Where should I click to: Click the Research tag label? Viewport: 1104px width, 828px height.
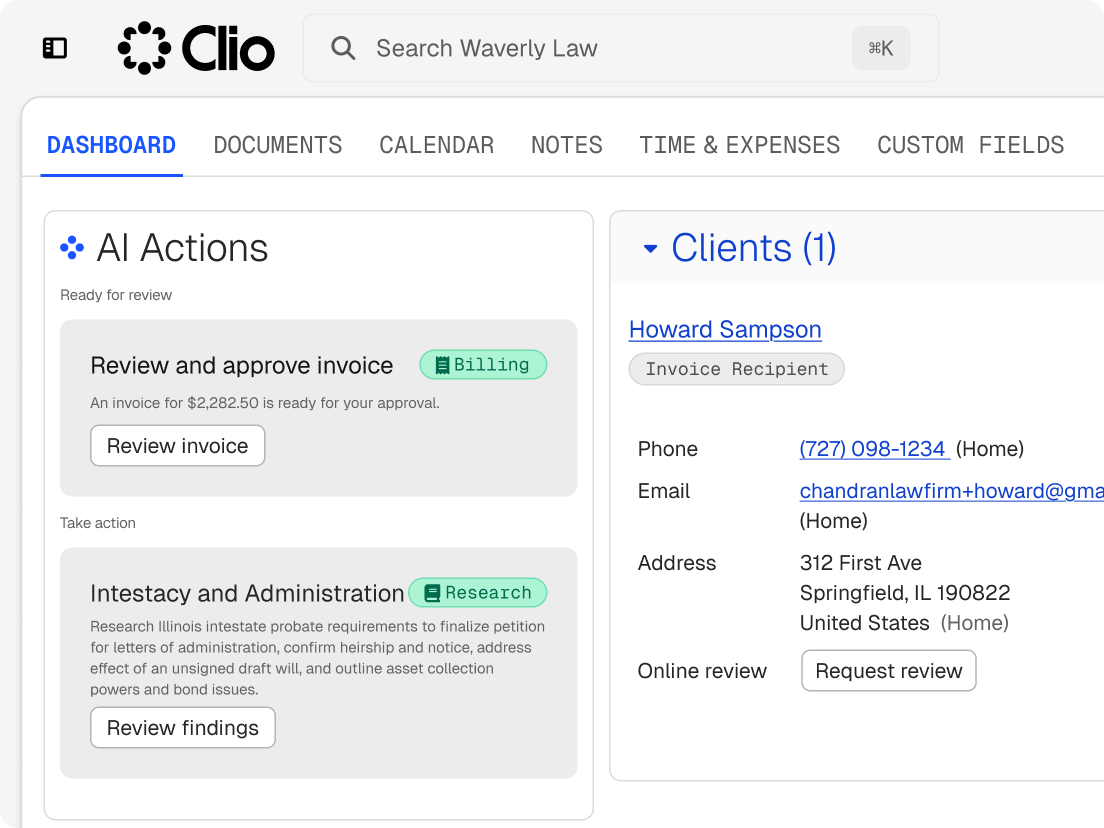point(477,593)
